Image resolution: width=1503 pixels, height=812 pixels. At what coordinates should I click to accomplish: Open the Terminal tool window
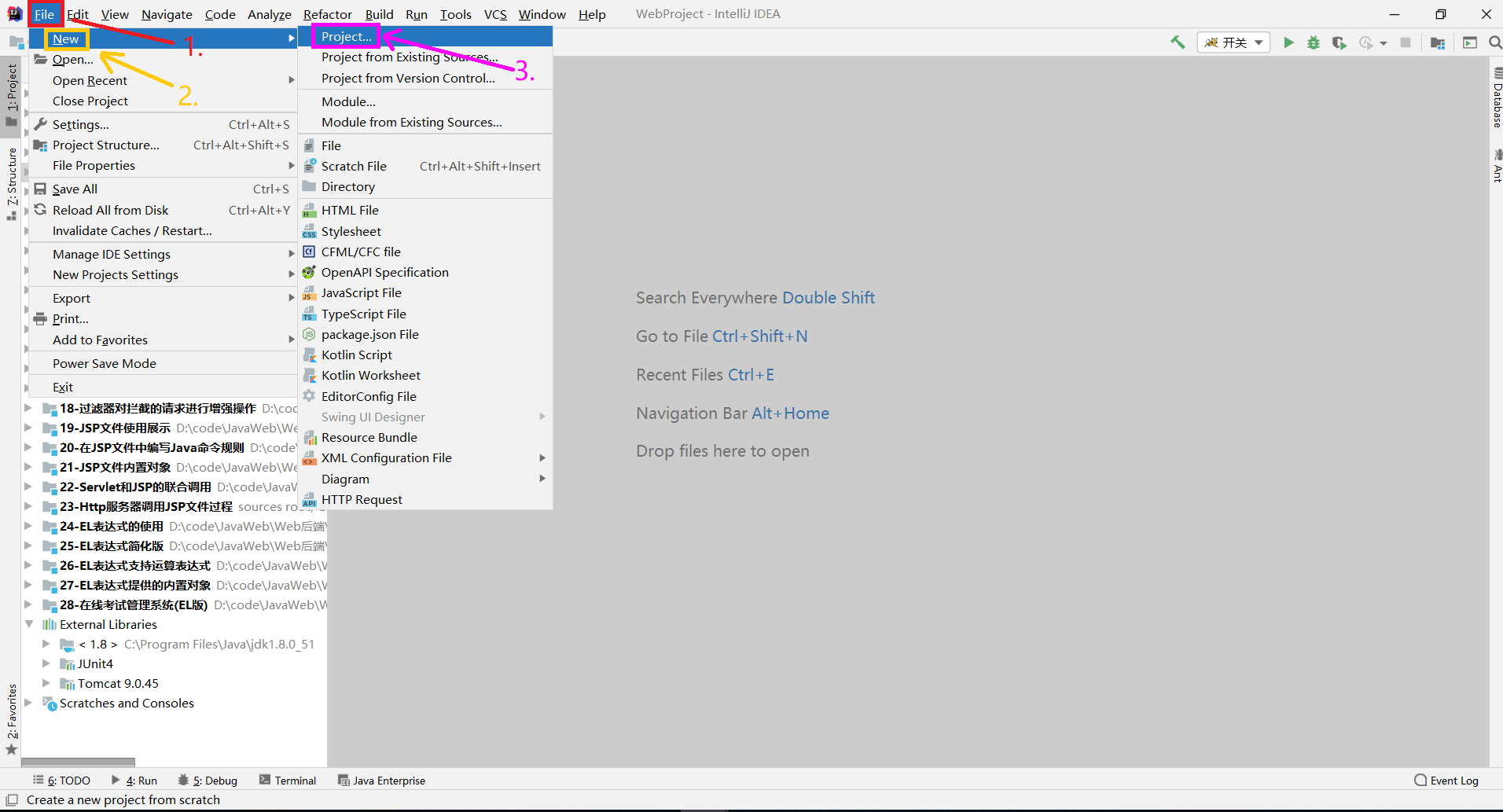click(x=288, y=781)
